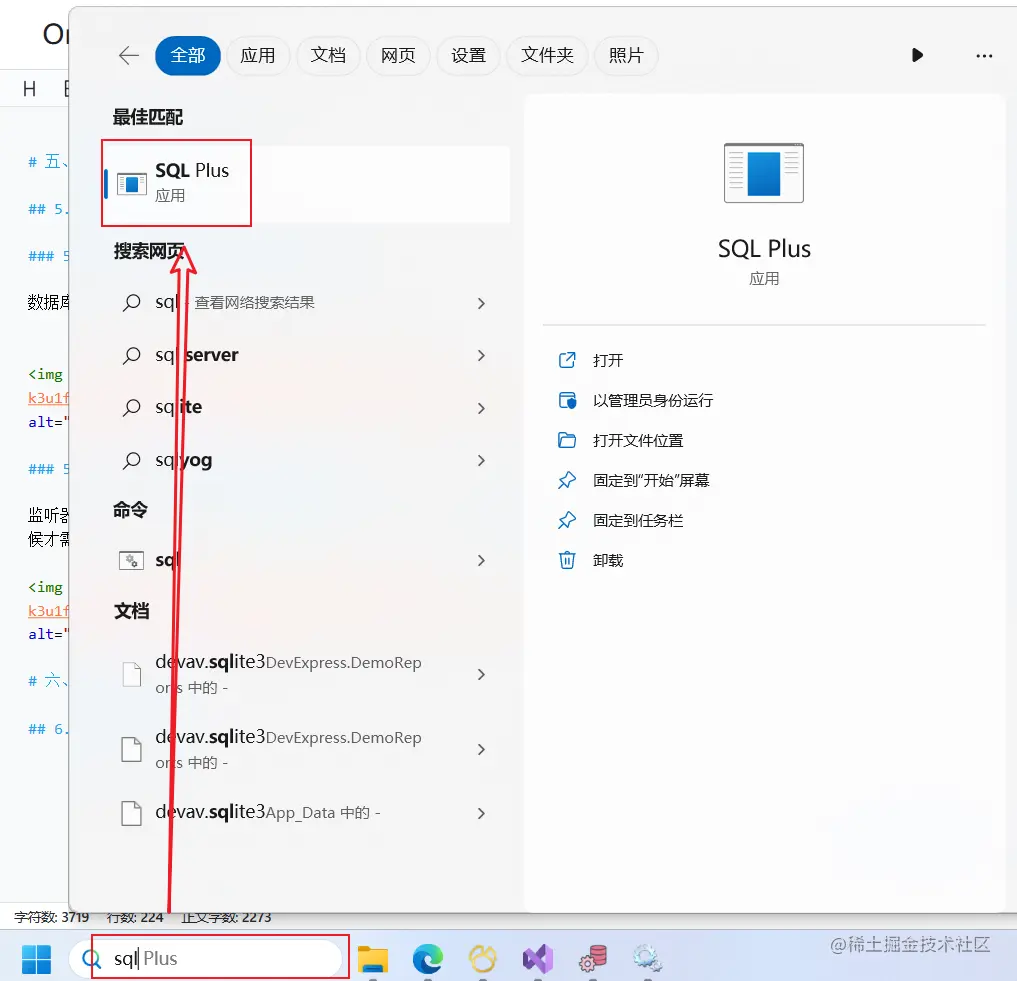Show more filter tabs with the play arrow
Viewport: 1017px width, 981px height.
[917, 55]
